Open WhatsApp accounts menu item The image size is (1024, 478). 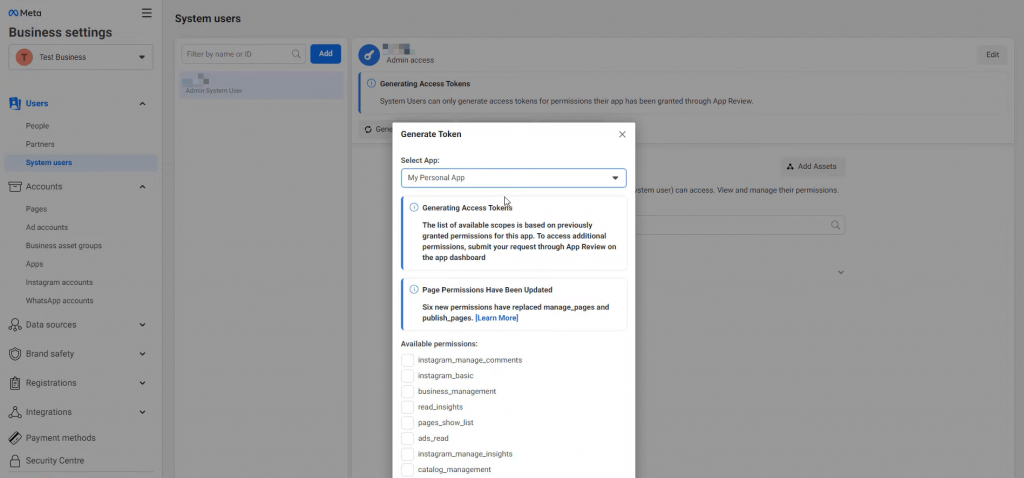tap(59, 300)
